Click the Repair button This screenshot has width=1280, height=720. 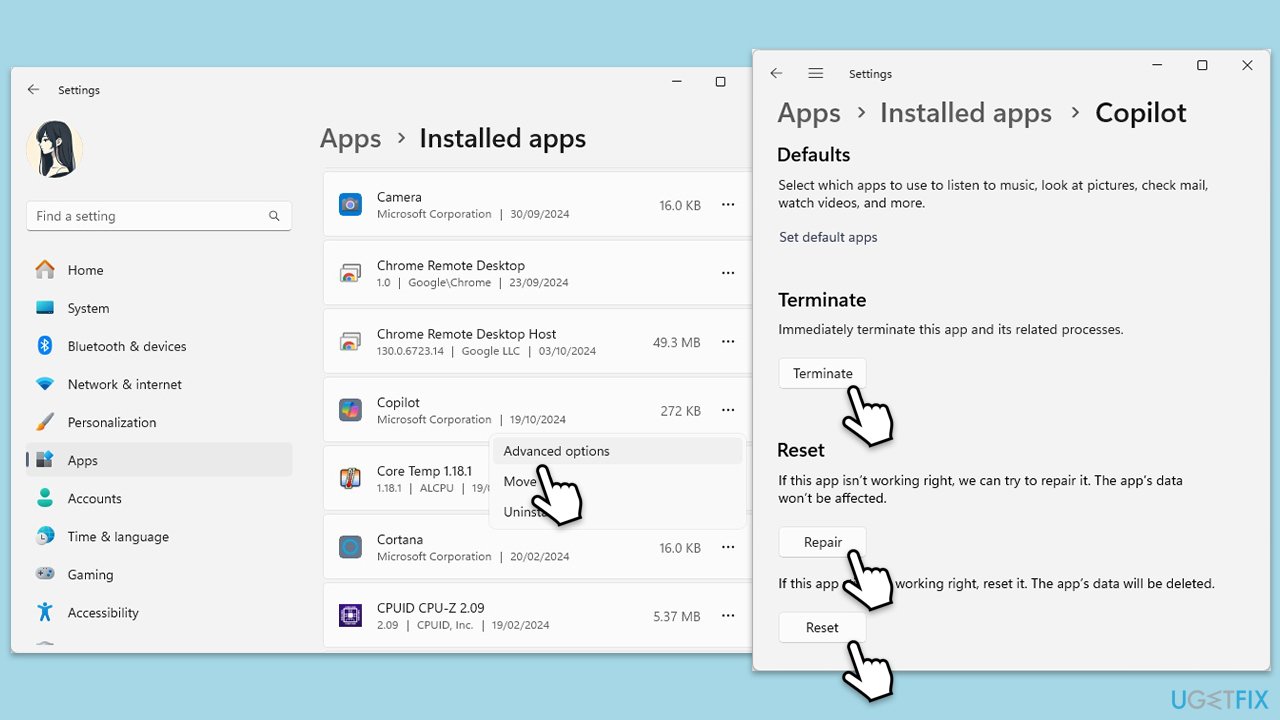pyautogui.click(x=822, y=542)
